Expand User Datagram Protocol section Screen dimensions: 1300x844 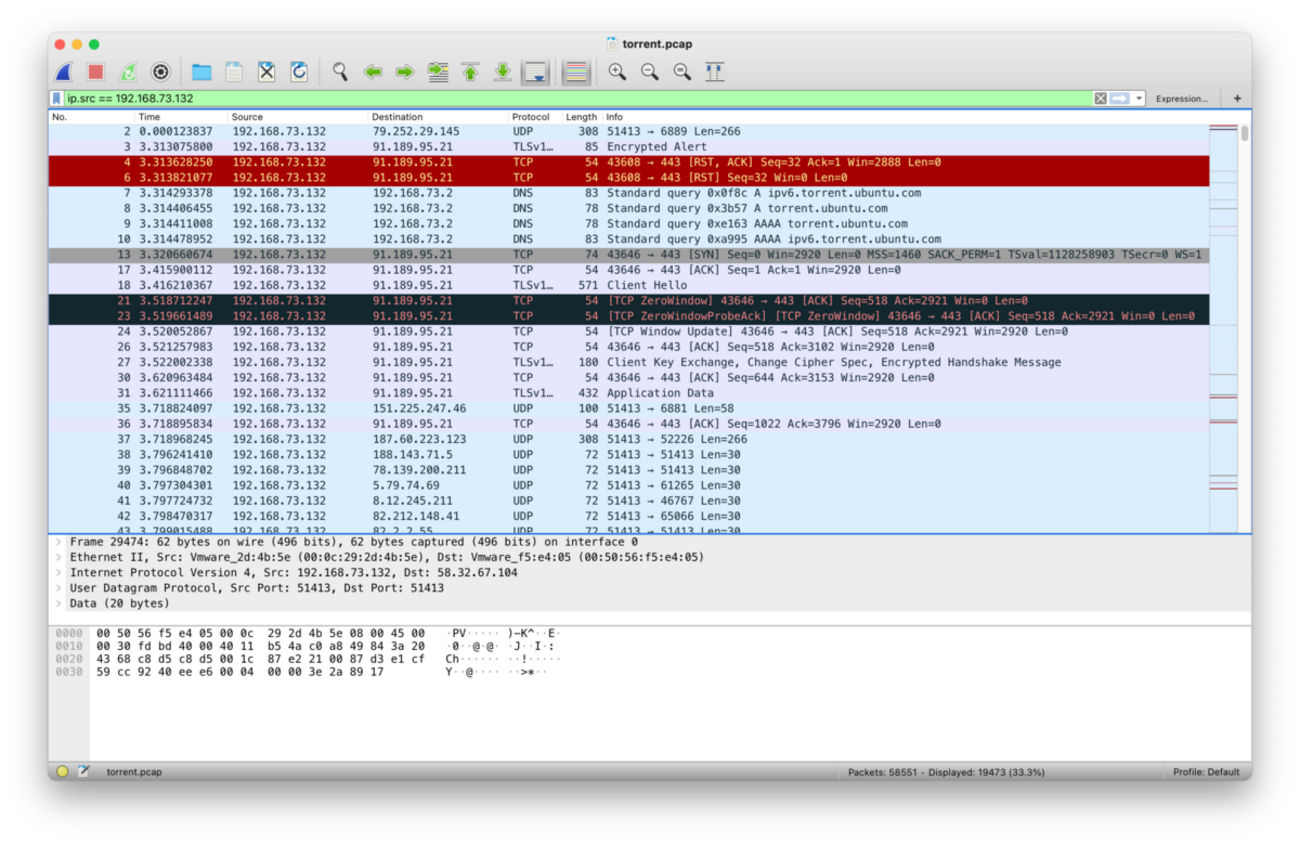coord(59,589)
